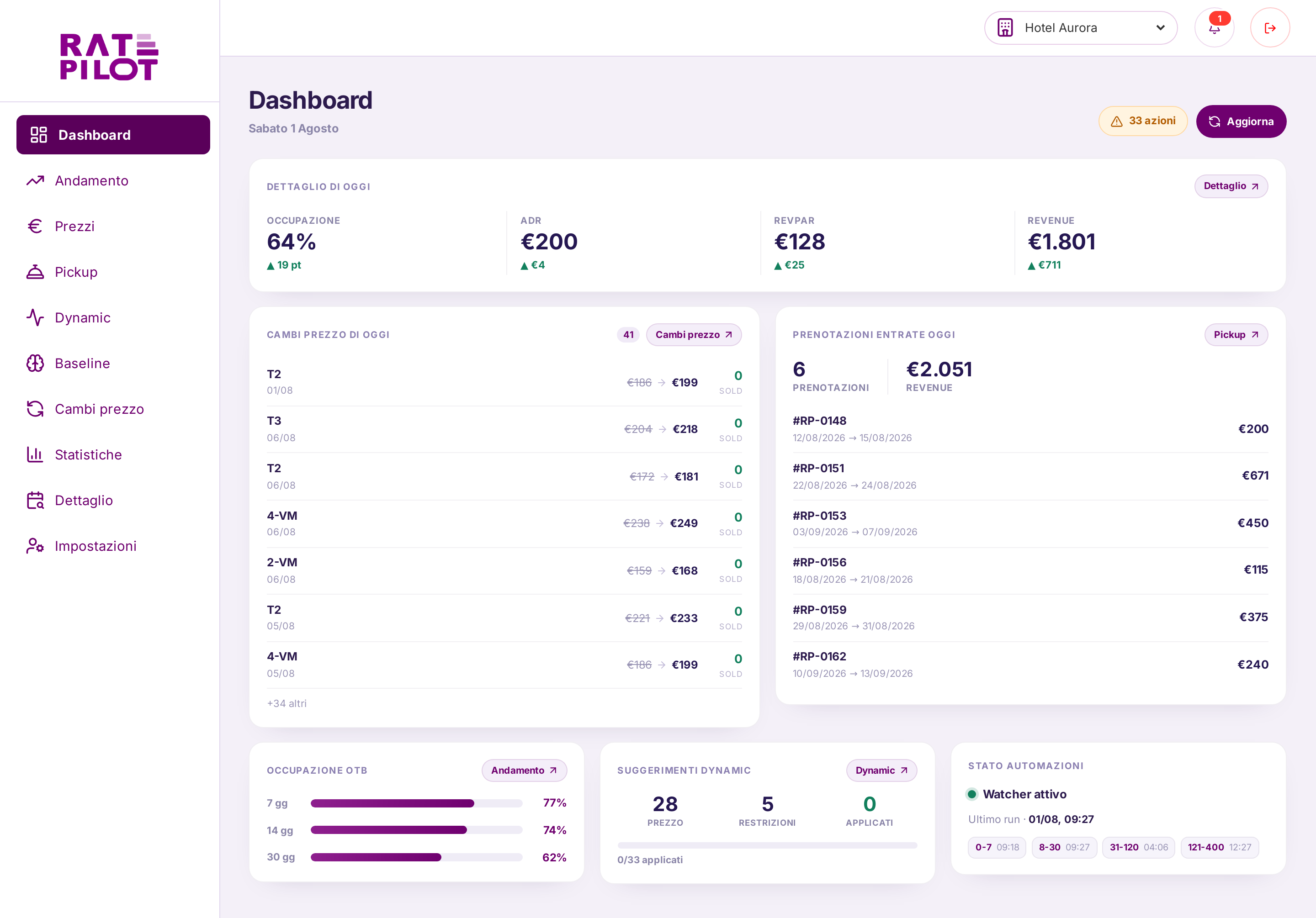Select booking #RP-0159 row
Viewport: 1316px width, 918px height.
click(1030, 617)
